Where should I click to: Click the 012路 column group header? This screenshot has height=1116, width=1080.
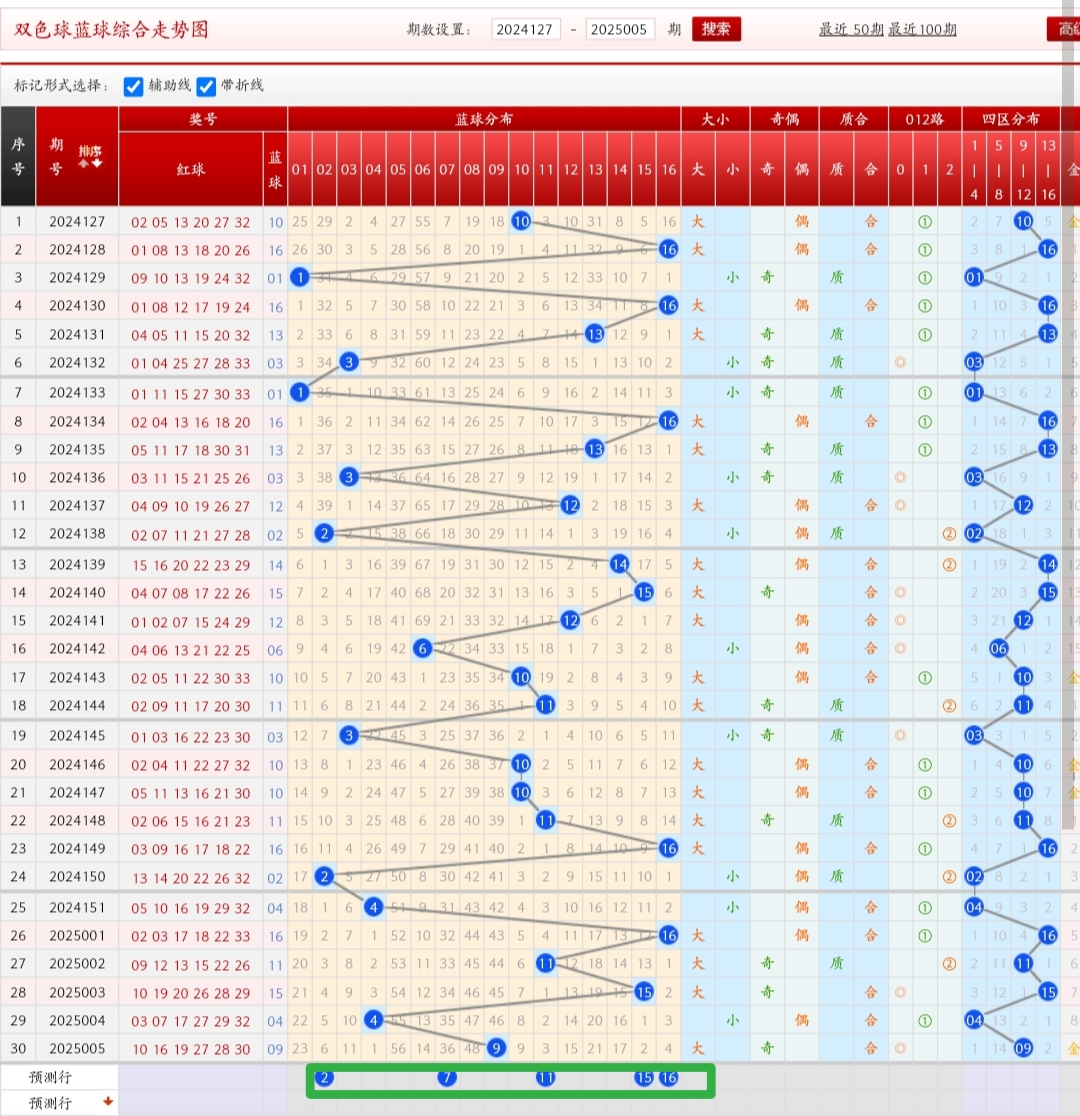click(925, 119)
